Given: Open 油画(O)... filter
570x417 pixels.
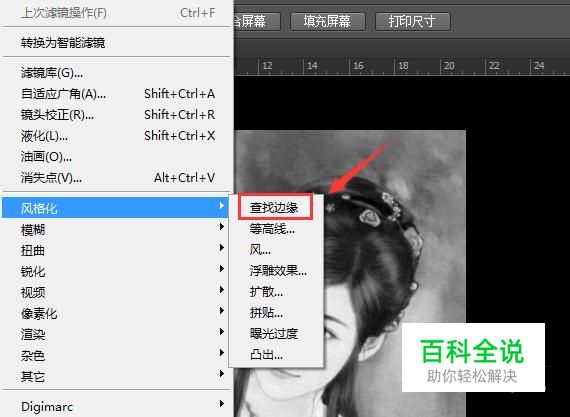Looking at the screenshot, I should (x=116, y=157).
